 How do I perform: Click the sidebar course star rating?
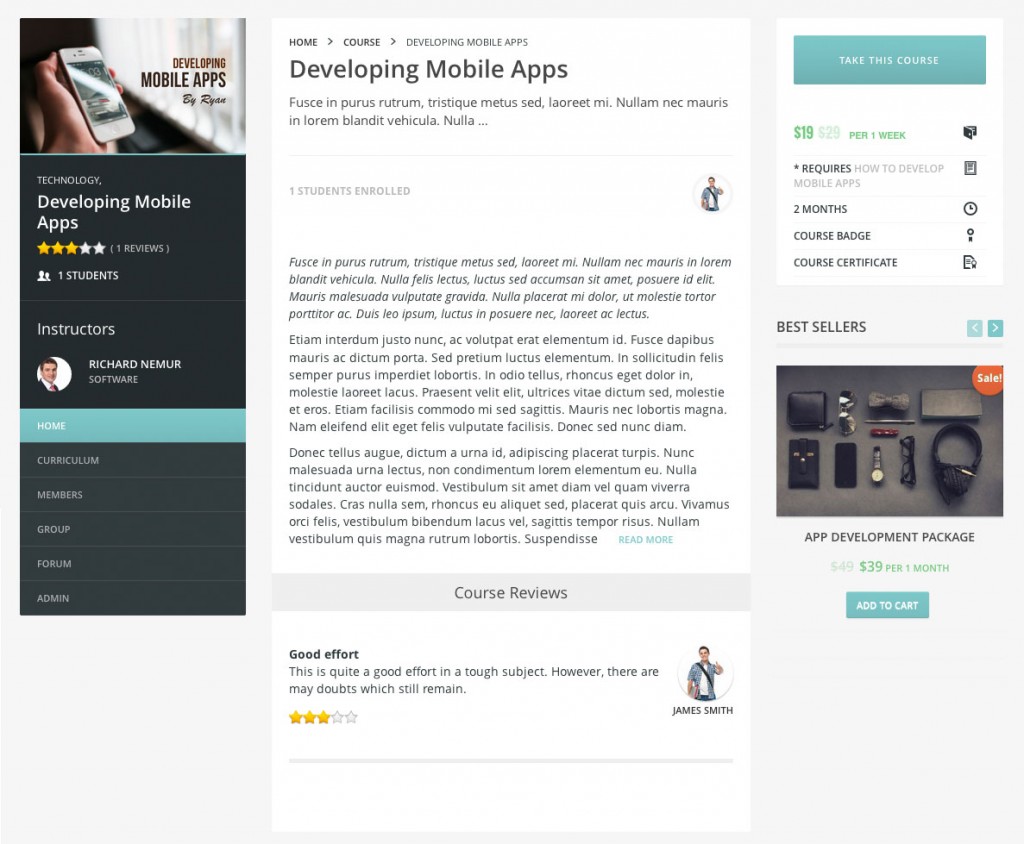[71, 248]
